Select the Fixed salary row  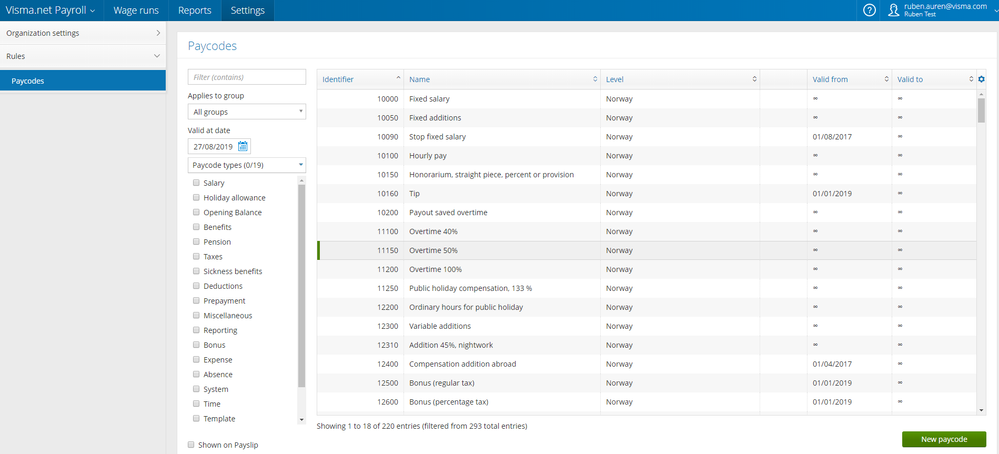click(646, 99)
